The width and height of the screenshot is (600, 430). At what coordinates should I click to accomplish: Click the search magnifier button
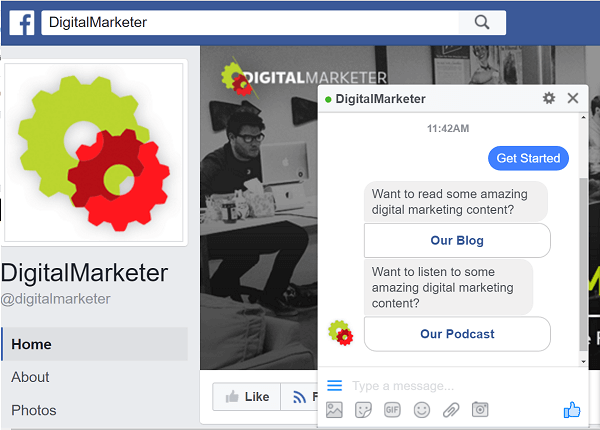click(x=482, y=23)
